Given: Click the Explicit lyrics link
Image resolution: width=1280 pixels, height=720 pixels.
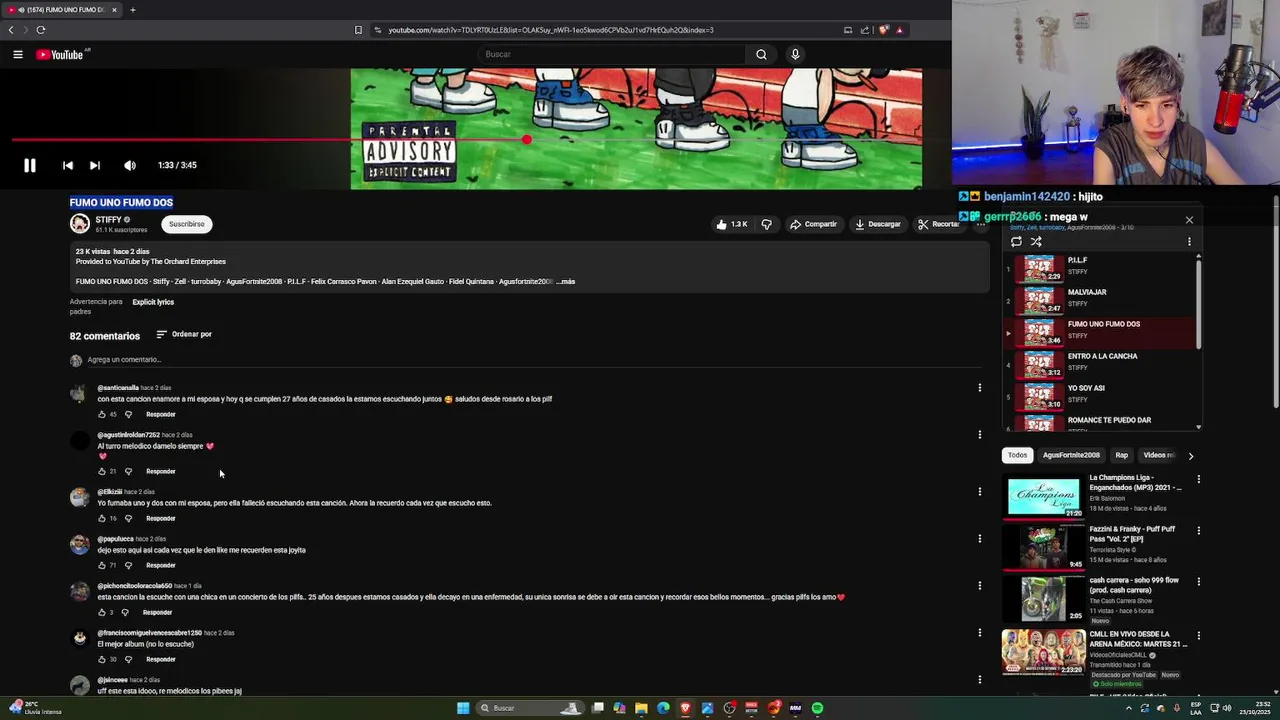Looking at the screenshot, I should [x=153, y=302].
